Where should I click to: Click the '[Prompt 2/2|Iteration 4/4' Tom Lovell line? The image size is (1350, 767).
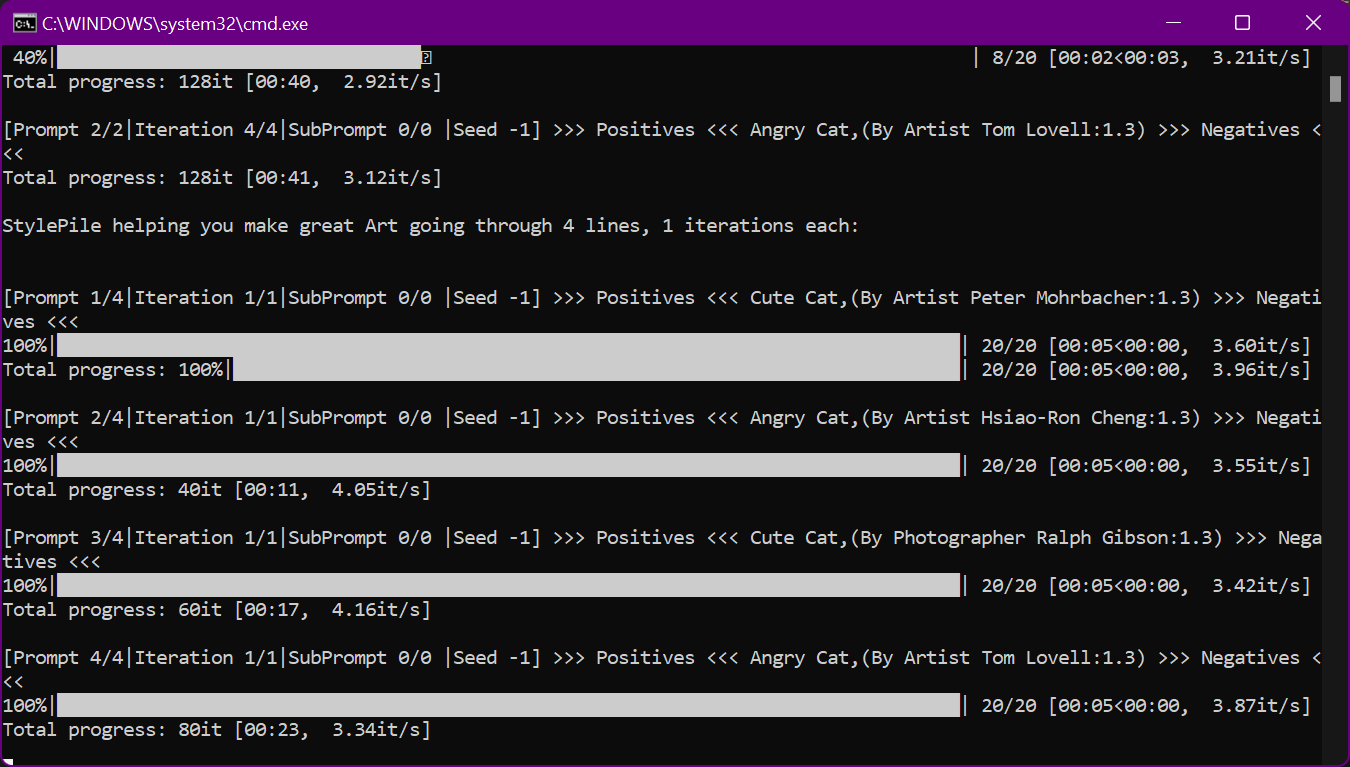pyautogui.click(x=662, y=141)
